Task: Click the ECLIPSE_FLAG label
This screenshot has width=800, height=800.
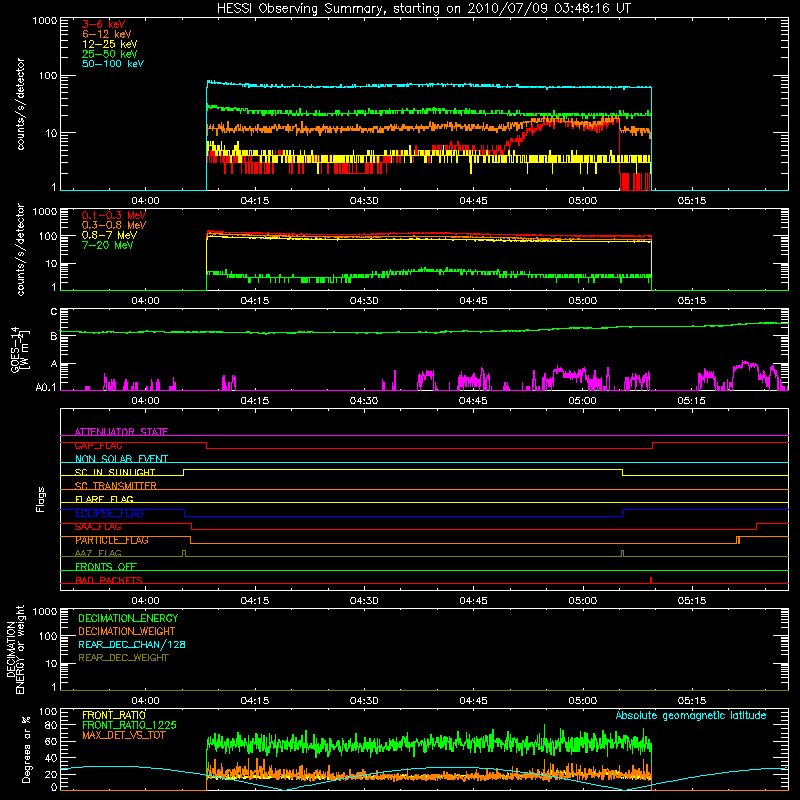Action: pos(109,513)
